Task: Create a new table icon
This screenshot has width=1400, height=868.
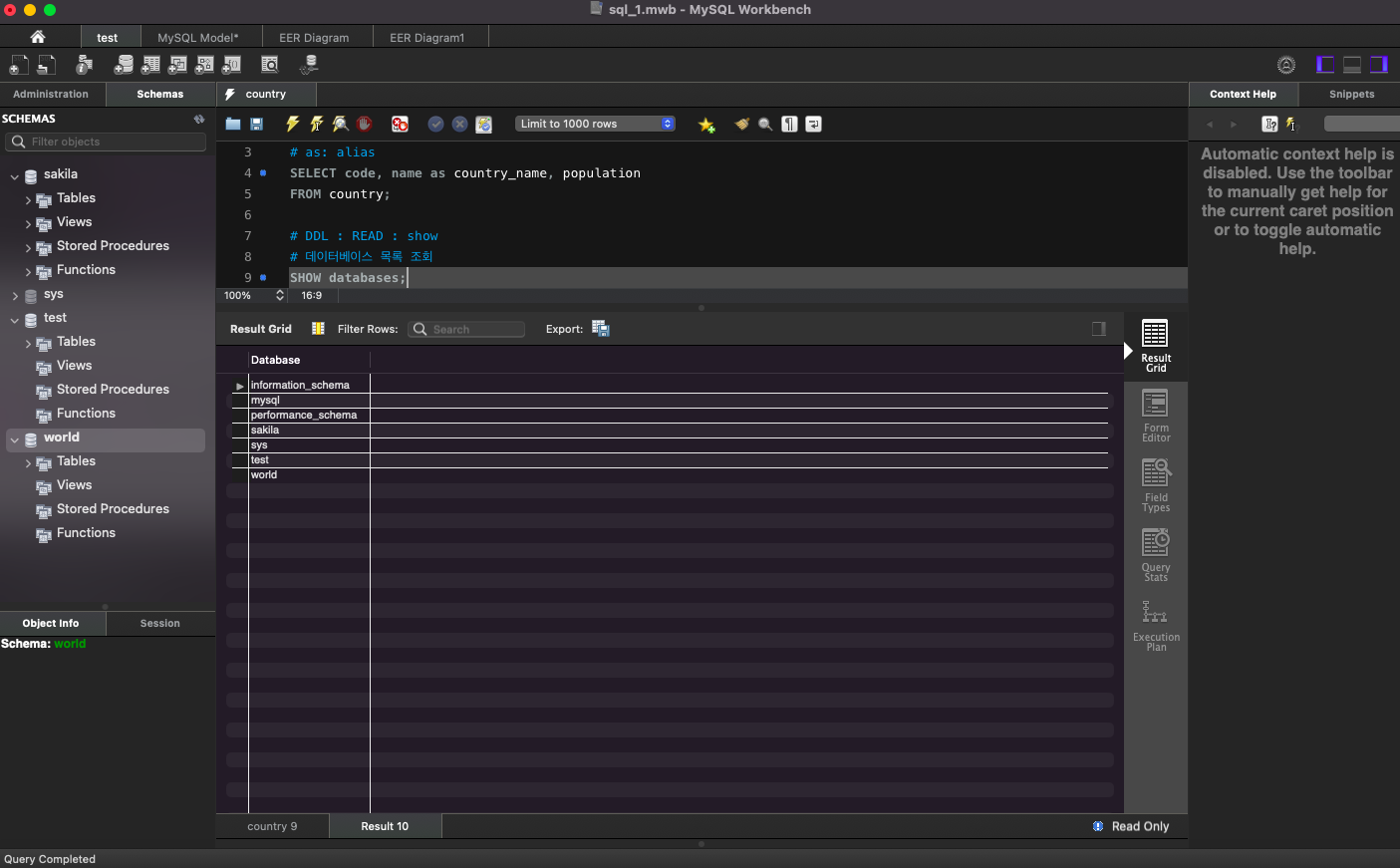Action: pos(150,65)
